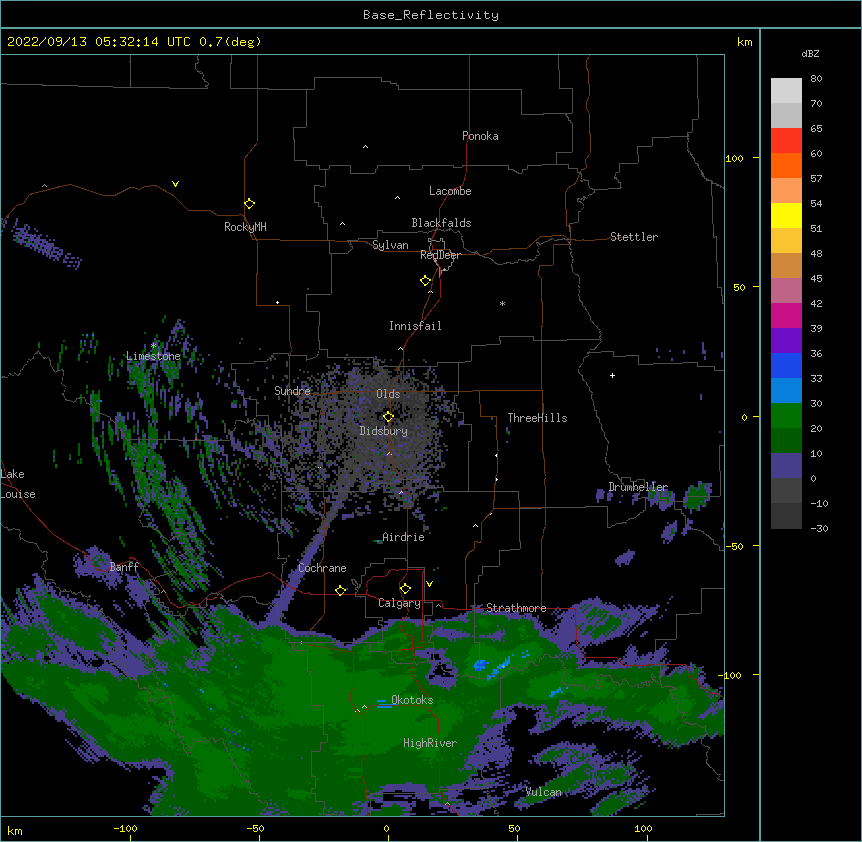Click the Olds town label
Image resolution: width=862 pixels, height=842 pixels.
point(388,394)
